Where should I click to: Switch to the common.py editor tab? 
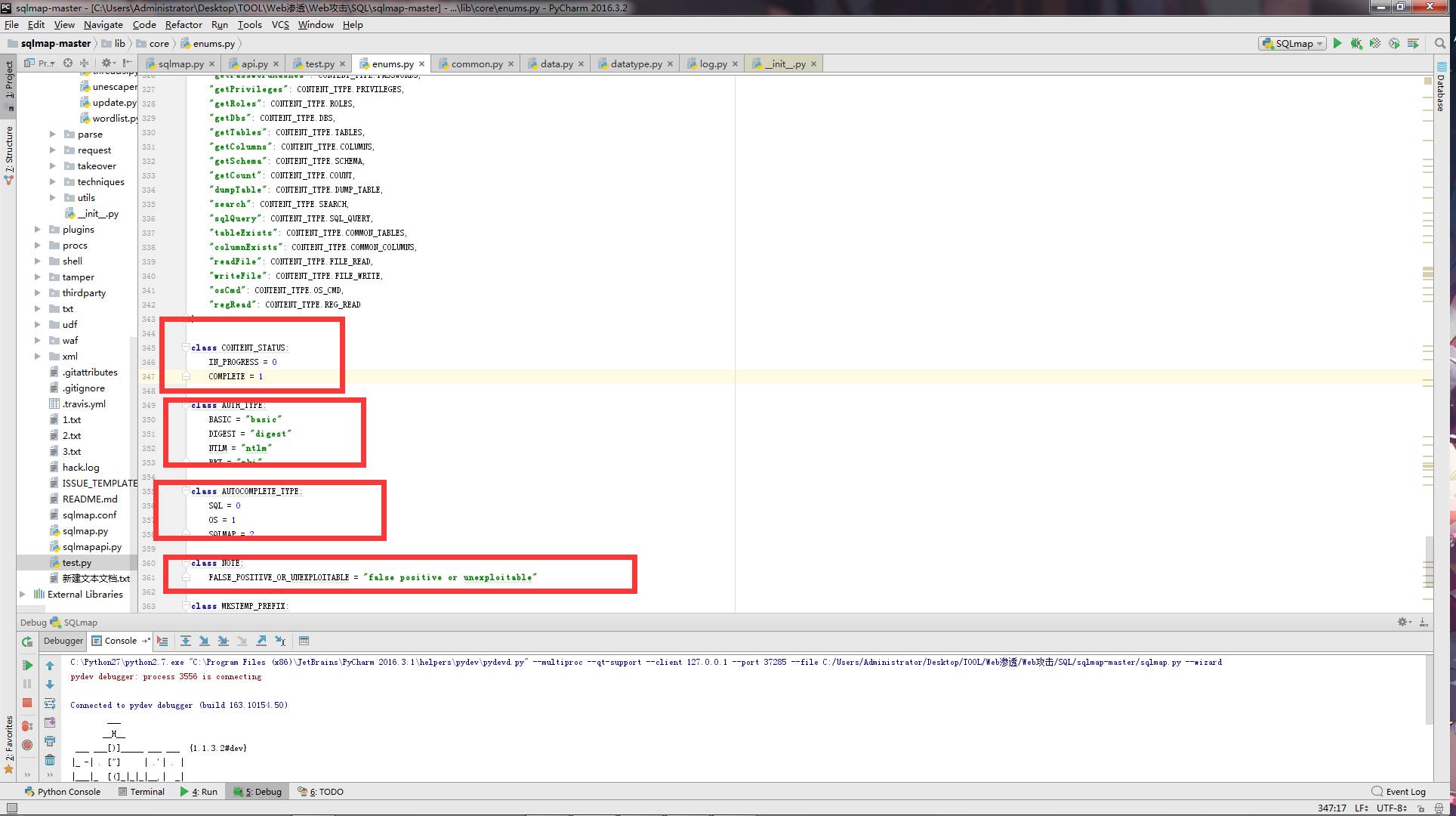point(476,64)
